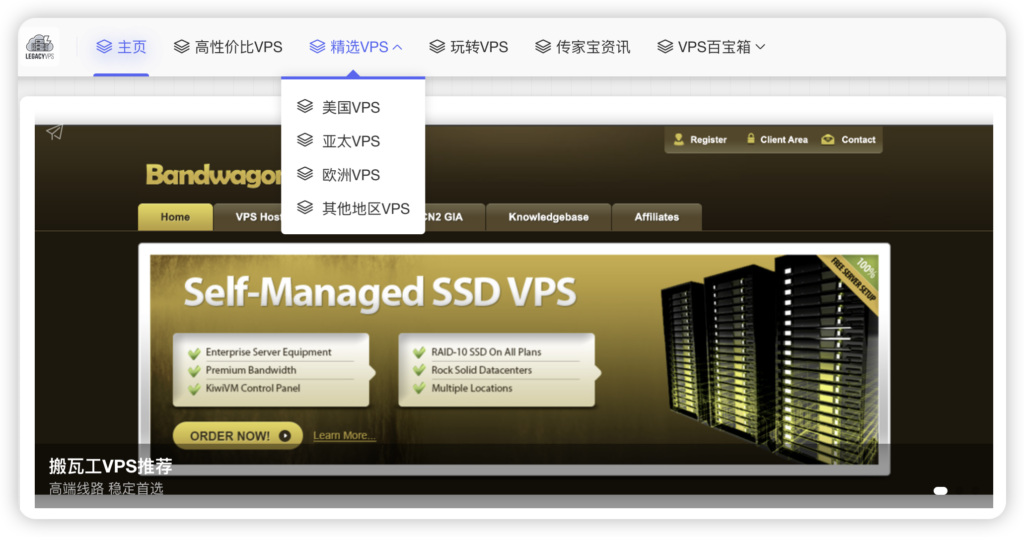Click the RAID-10 SSD On All Plans text
Viewport: 1024px width, 537px height.
(x=486, y=352)
